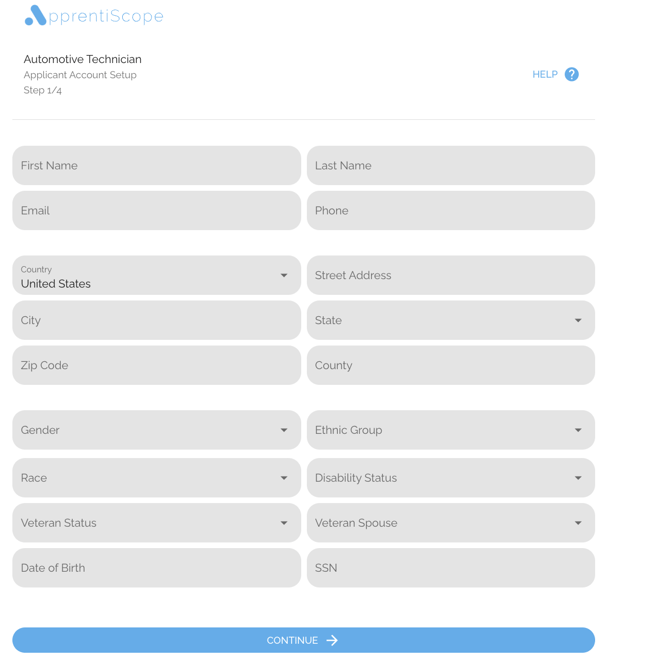Viewport: 670px width, 664px height.
Task: Click the HELP link
Action: pyautogui.click(x=544, y=74)
